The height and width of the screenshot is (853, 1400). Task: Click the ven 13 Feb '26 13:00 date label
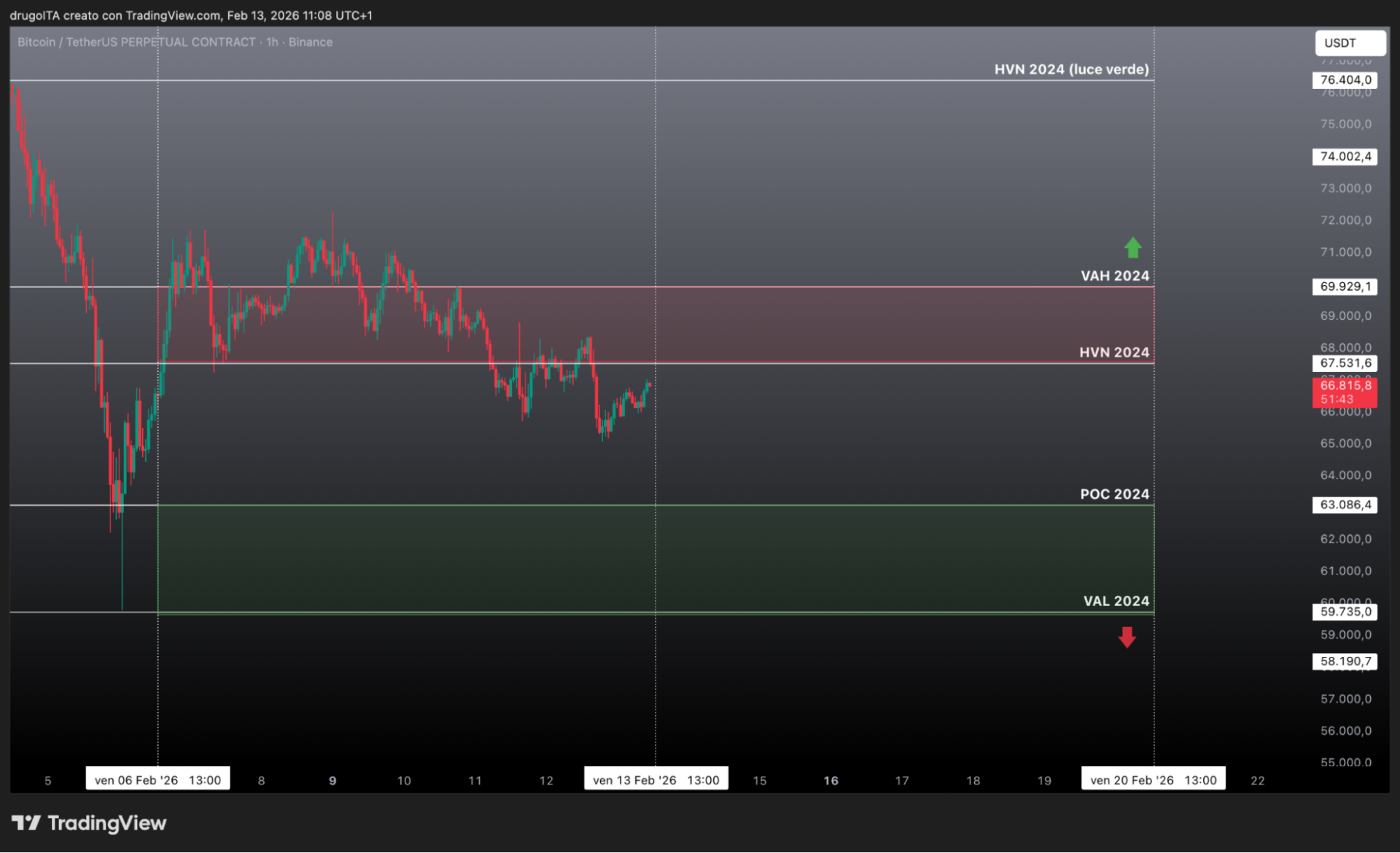656,779
